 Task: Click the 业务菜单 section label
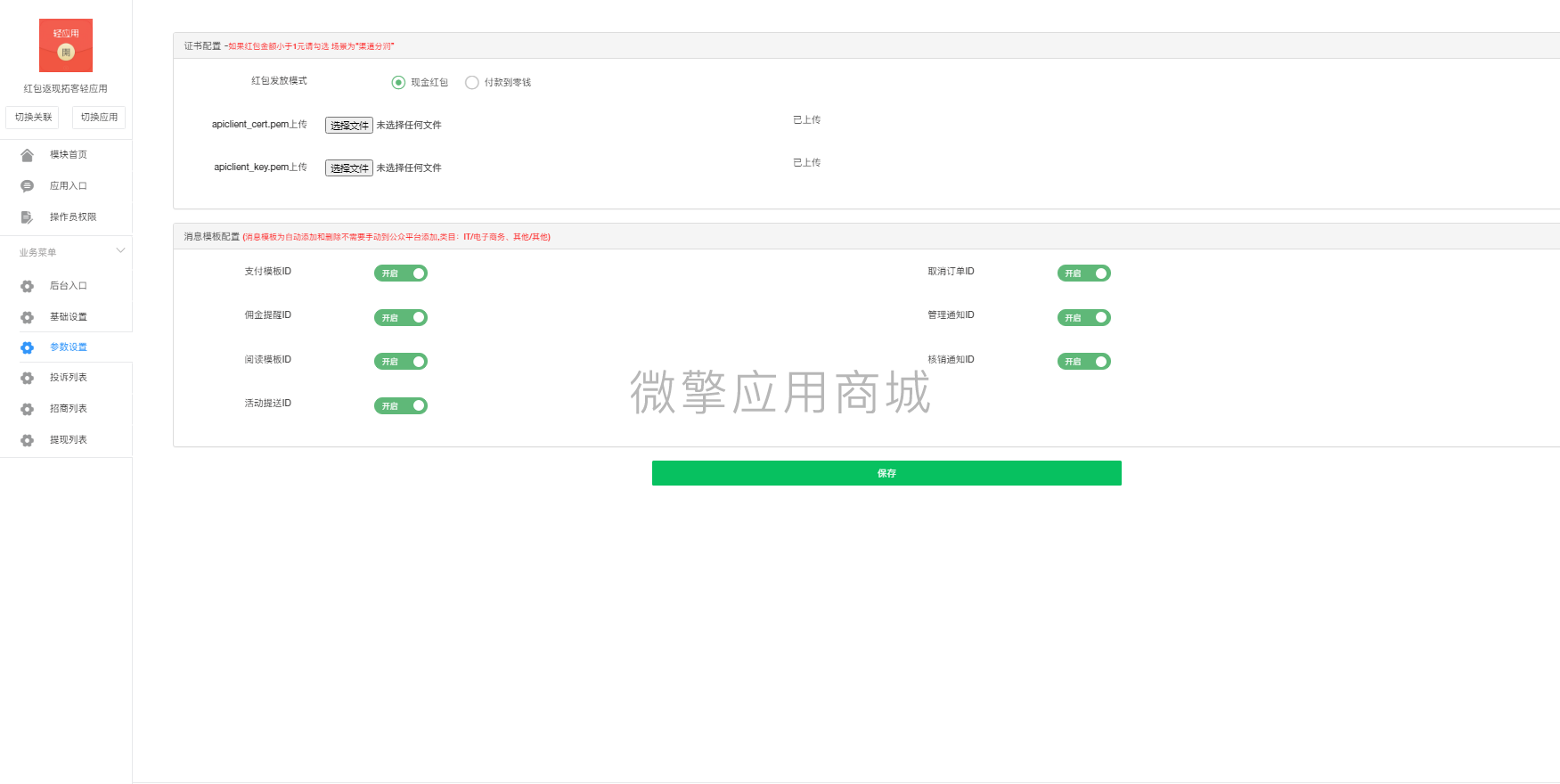[38, 253]
